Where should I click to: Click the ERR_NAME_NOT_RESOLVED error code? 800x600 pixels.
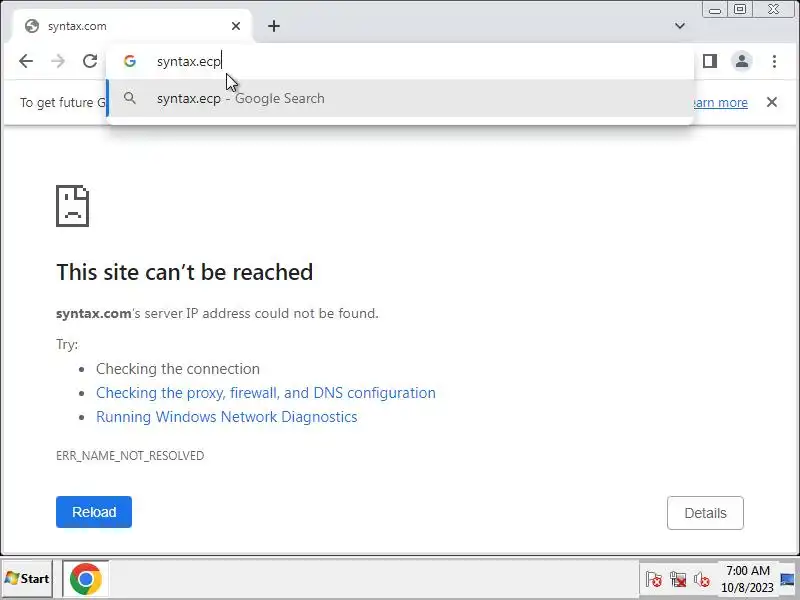coord(130,456)
